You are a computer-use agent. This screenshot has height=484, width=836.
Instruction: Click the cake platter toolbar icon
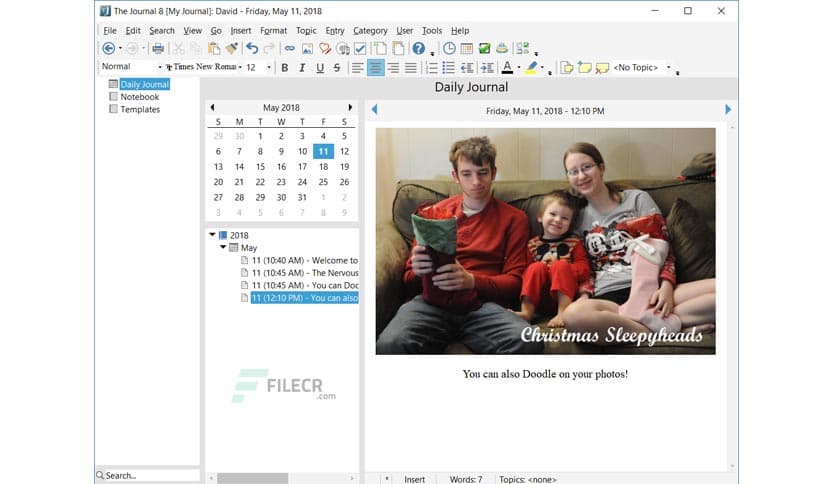(502, 49)
